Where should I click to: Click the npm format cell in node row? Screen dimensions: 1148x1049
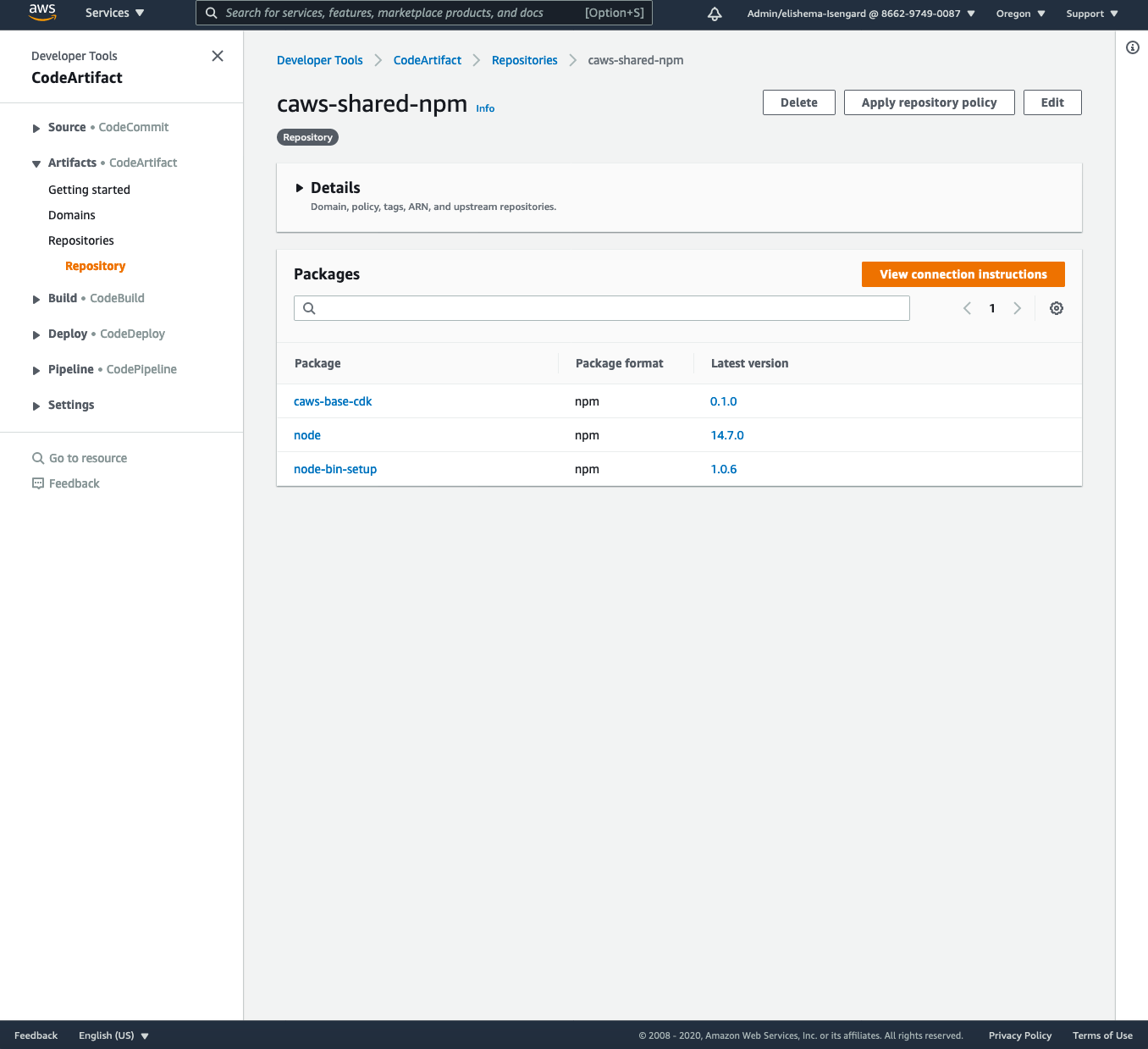[x=587, y=435]
